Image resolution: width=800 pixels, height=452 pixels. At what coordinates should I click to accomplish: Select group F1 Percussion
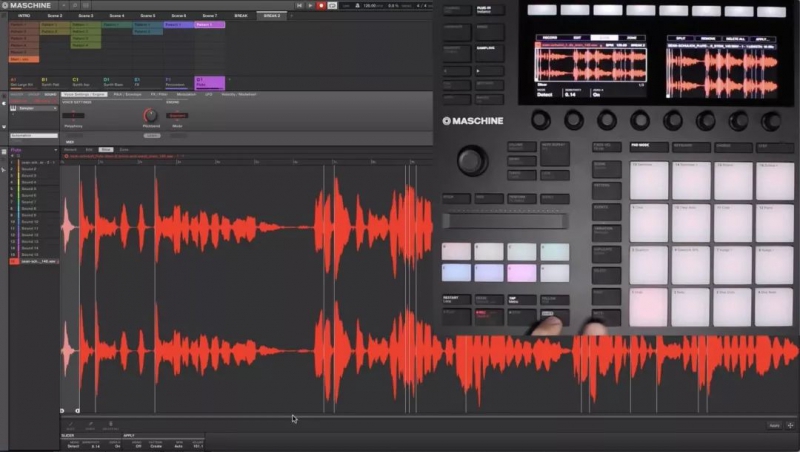click(179, 82)
